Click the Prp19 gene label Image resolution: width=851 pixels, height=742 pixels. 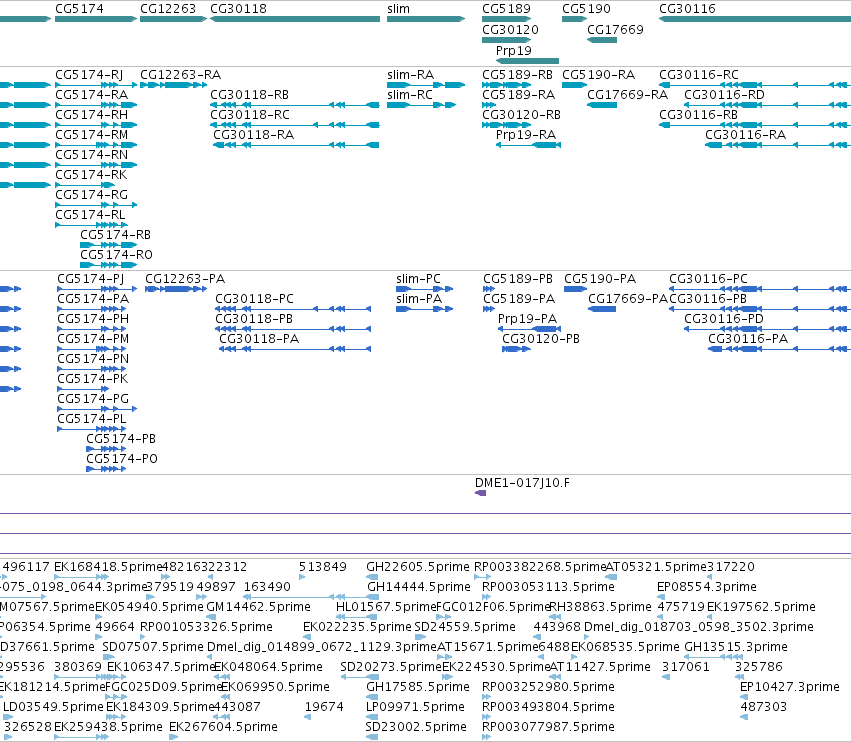[513, 50]
